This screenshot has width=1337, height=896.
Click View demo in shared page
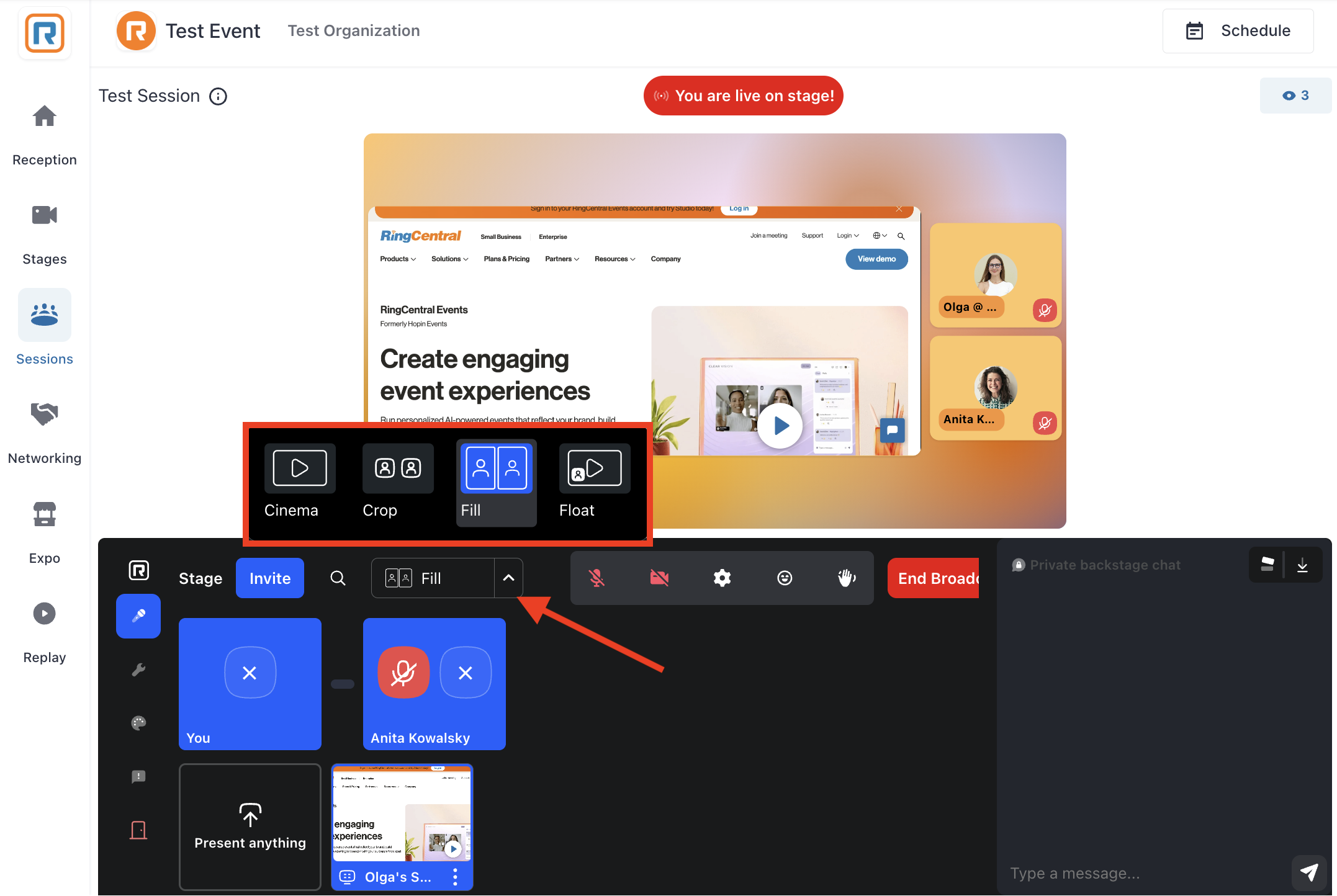[x=876, y=259]
